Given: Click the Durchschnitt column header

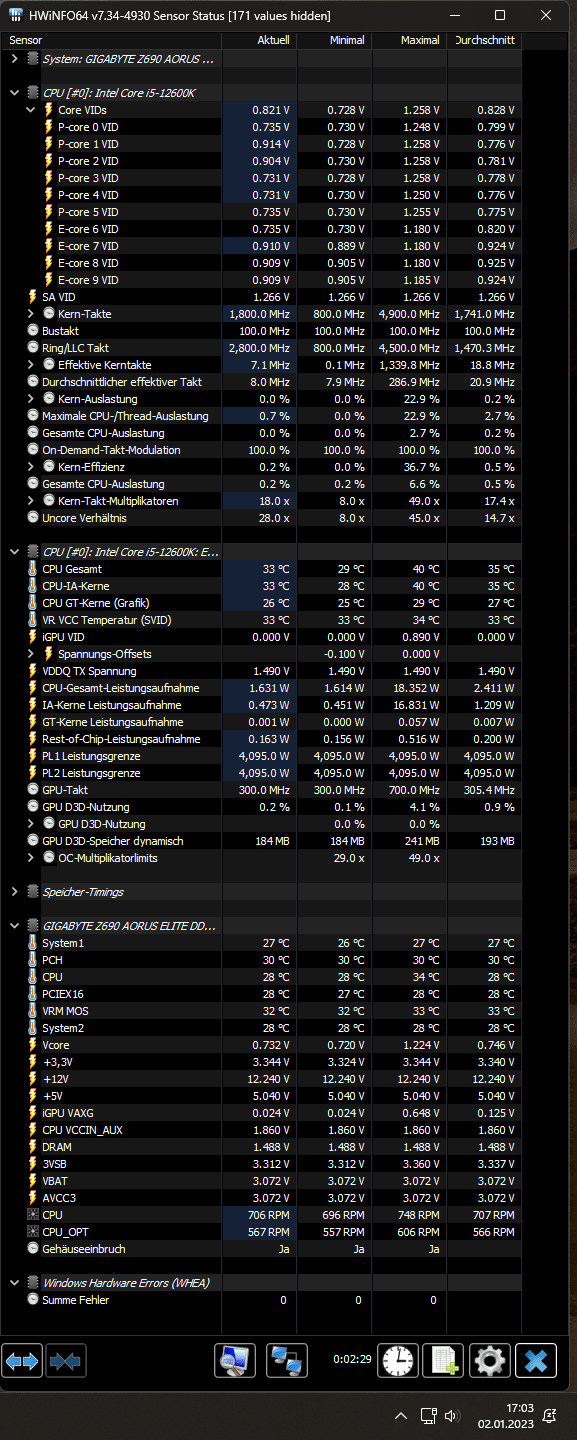Looking at the screenshot, I should point(484,40).
